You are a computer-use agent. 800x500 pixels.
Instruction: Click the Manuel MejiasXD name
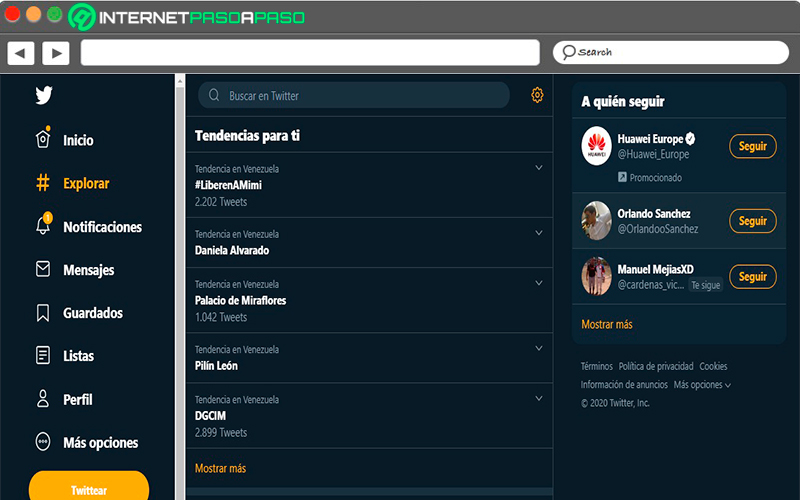656,269
